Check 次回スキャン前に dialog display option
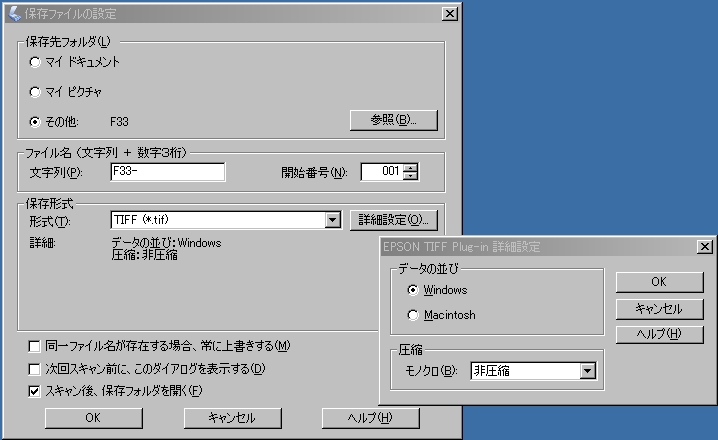Screen dimensions: 718x440 (x=34, y=369)
